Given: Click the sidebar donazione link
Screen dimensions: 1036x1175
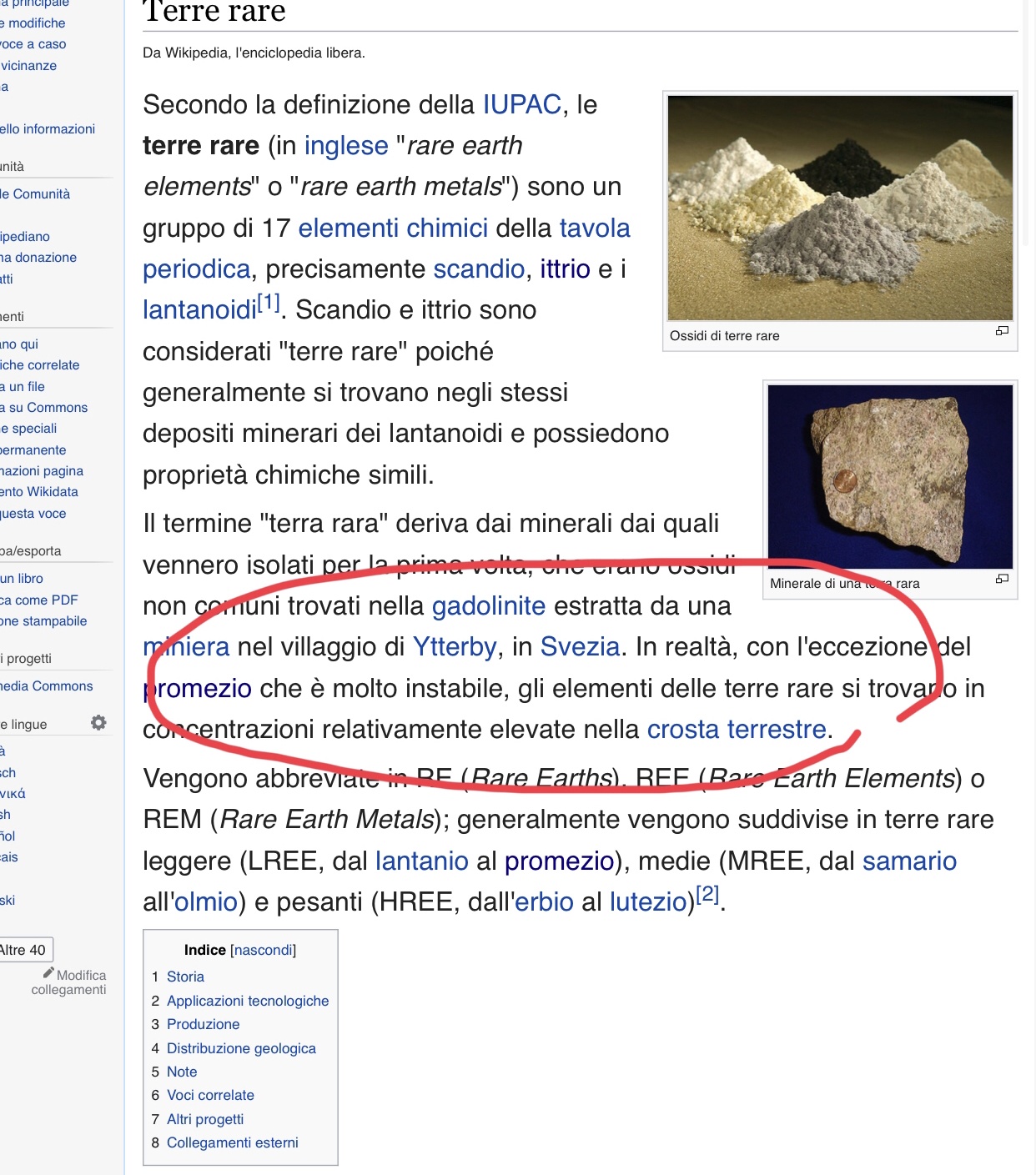Looking at the screenshot, I should (x=38, y=258).
